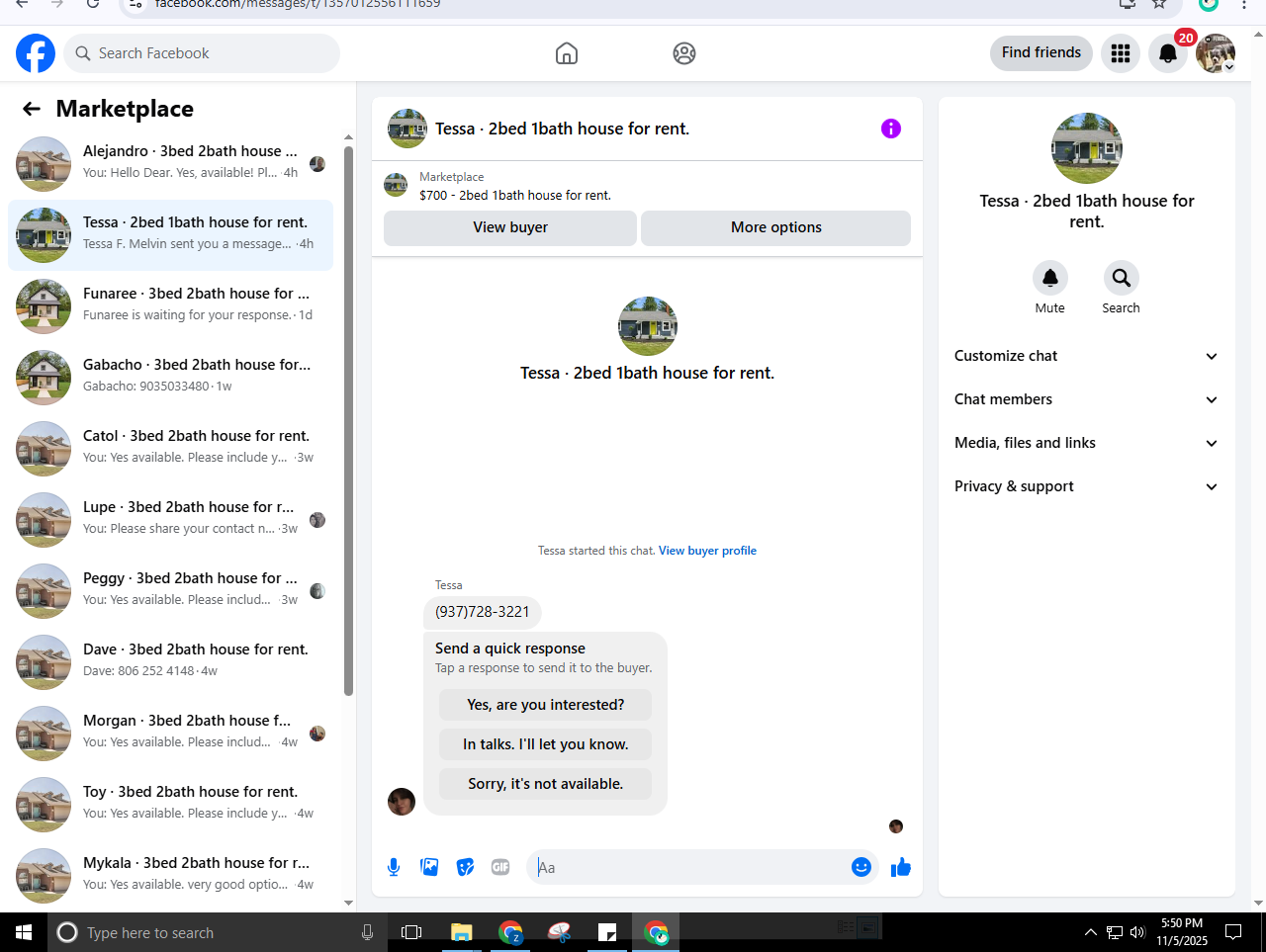
Task: Open emoji picker in message box
Action: [x=861, y=867]
